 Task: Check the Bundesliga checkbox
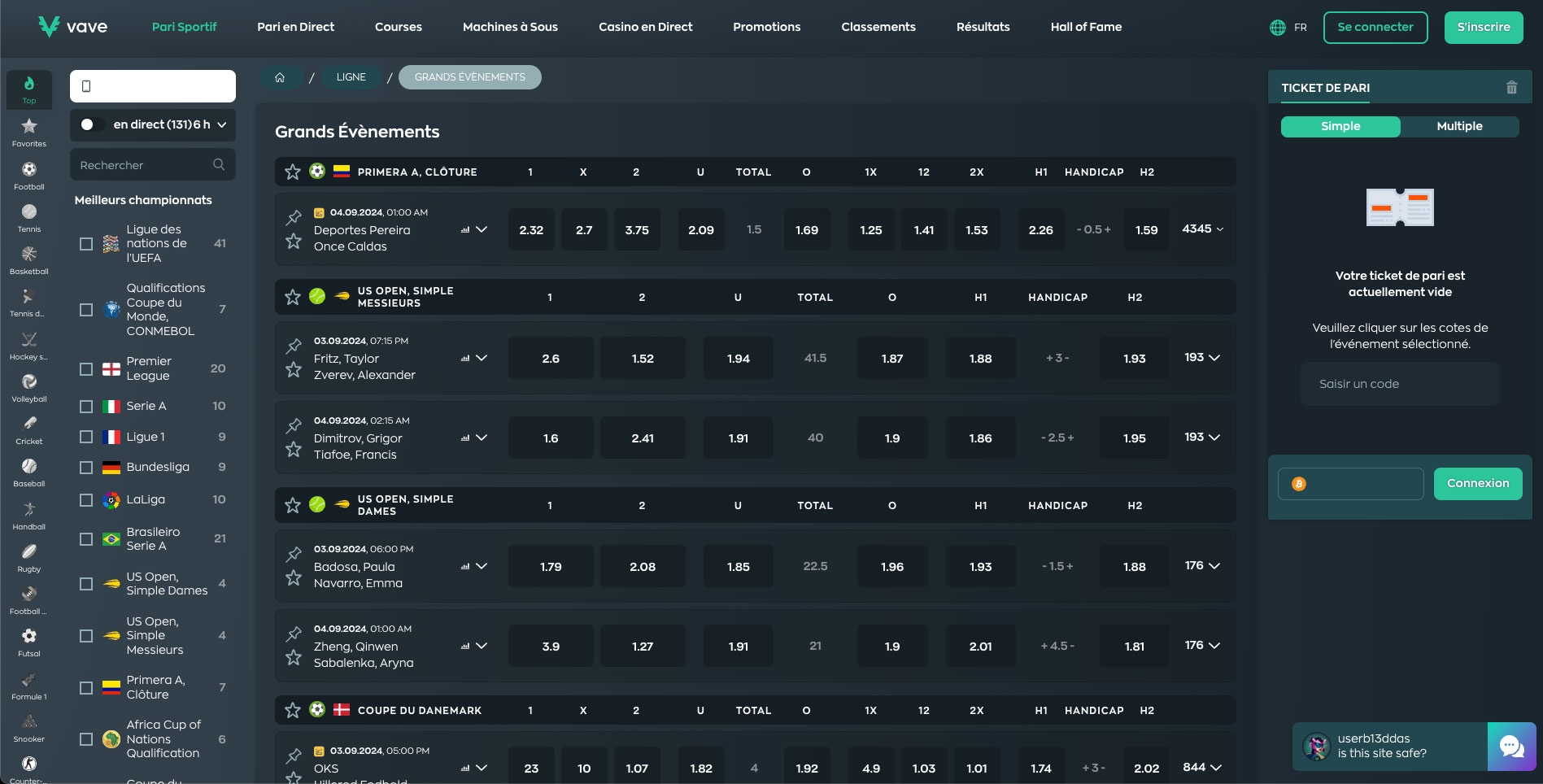[x=86, y=468]
